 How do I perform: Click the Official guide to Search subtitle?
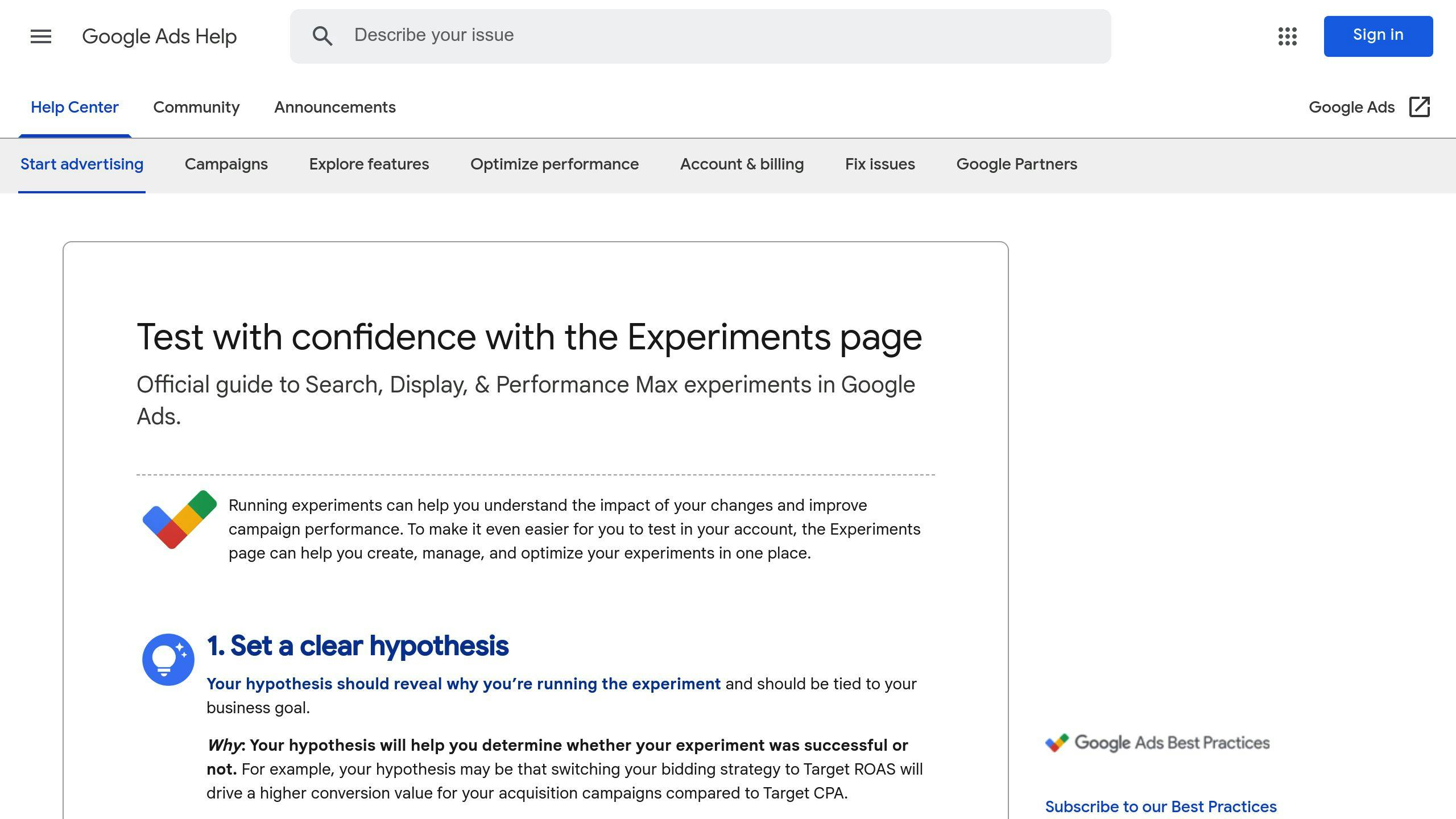point(526,400)
